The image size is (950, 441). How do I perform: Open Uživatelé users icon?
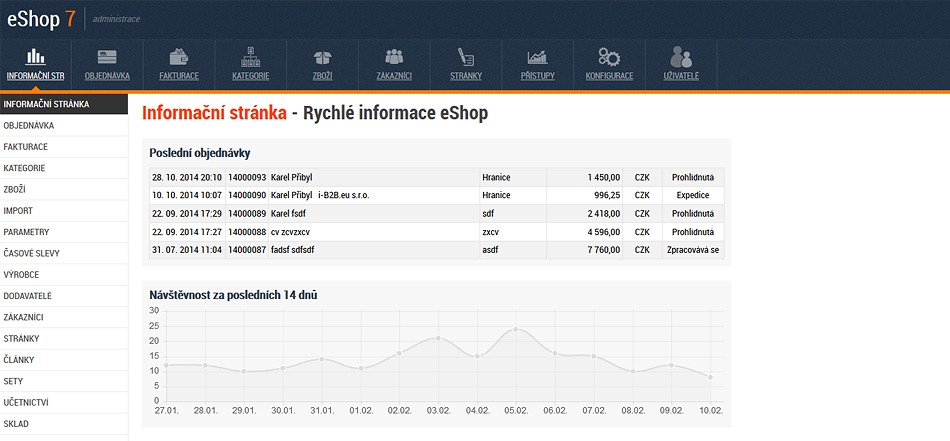coord(681,56)
